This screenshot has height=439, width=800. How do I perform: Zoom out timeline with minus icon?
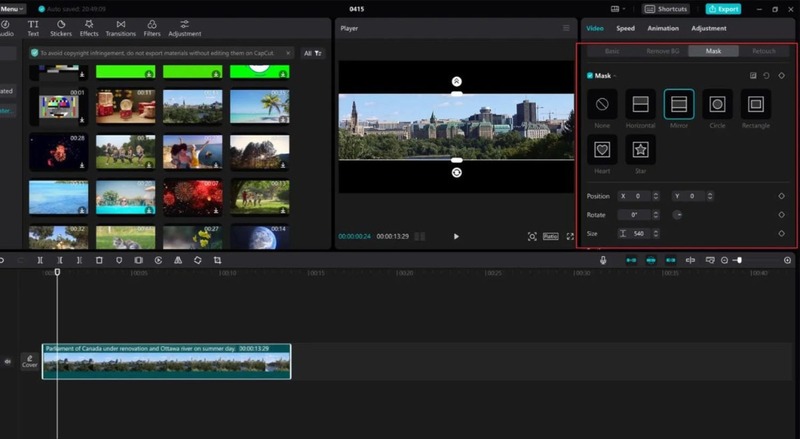(724, 260)
